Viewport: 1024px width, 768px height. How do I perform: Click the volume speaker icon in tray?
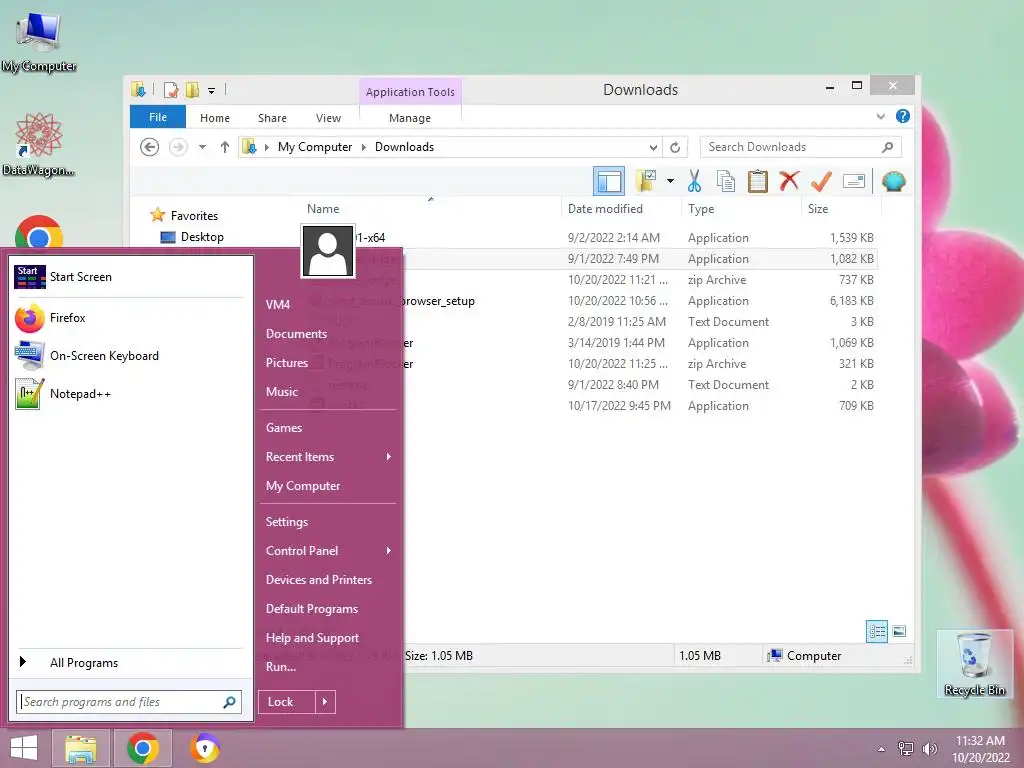tap(929, 748)
